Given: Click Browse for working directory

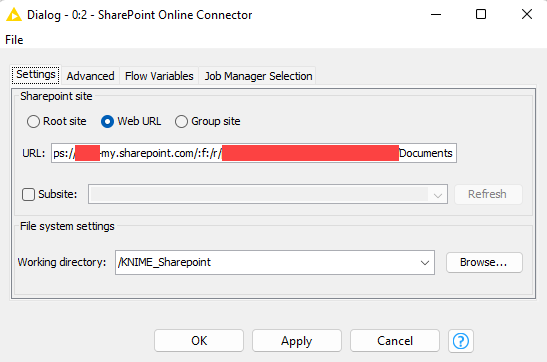Looking at the screenshot, I should 484,262.
